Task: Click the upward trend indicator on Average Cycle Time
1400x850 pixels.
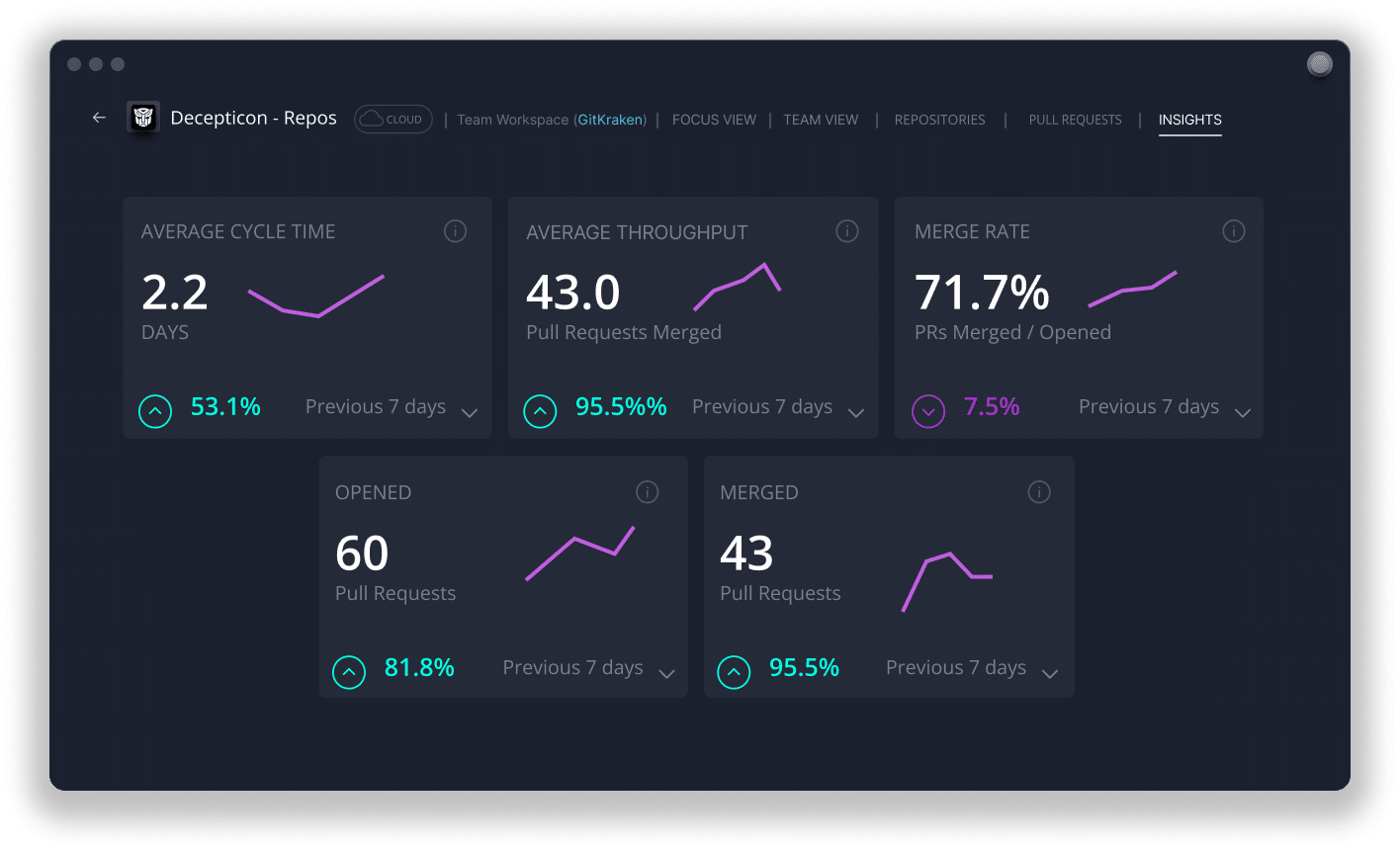Action: coord(155,410)
